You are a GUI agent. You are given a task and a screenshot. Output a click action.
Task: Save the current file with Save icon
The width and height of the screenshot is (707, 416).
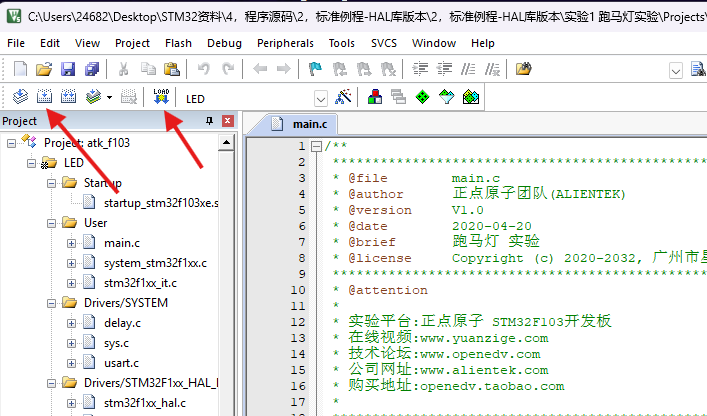(68, 69)
